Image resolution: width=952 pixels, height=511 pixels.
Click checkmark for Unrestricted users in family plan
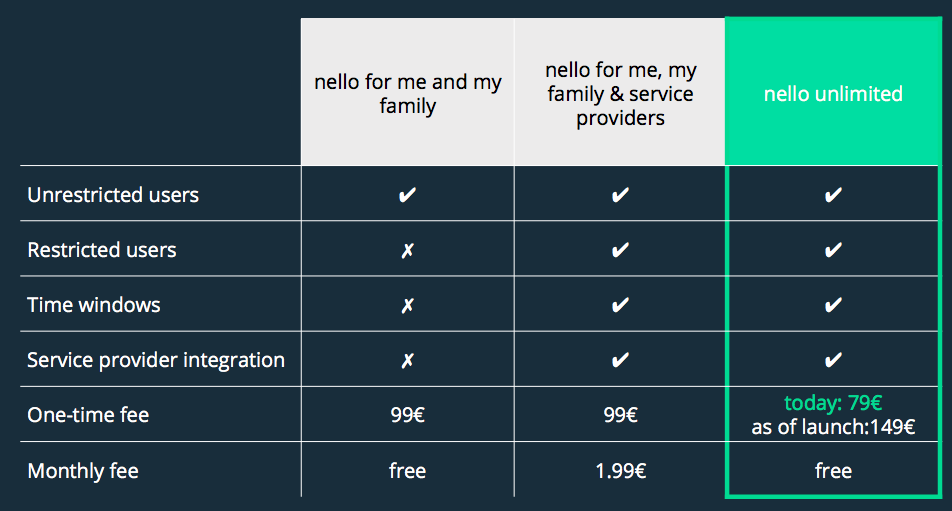(x=407, y=195)
